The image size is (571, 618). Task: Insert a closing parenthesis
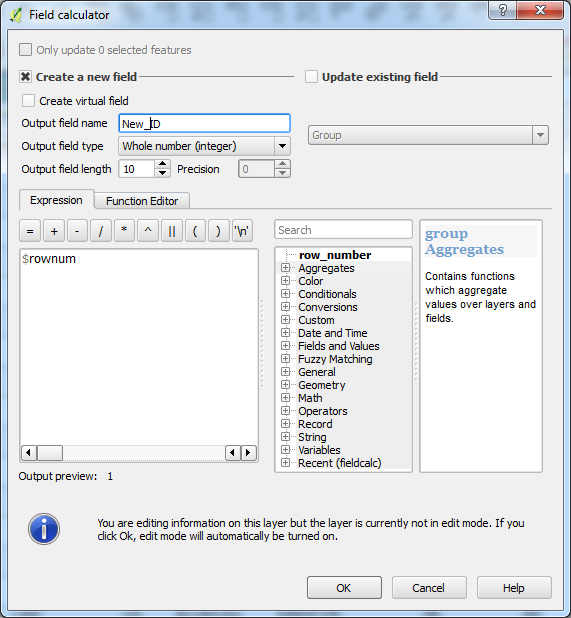tap(218, 231)
